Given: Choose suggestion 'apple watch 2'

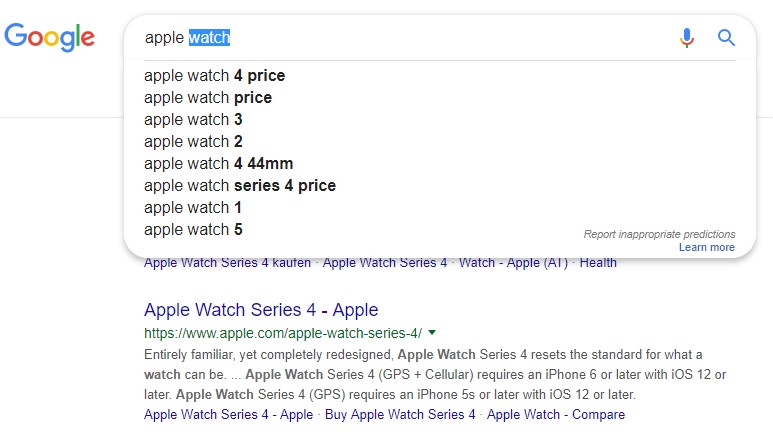Looking at the screenshot, I should 193,141.
